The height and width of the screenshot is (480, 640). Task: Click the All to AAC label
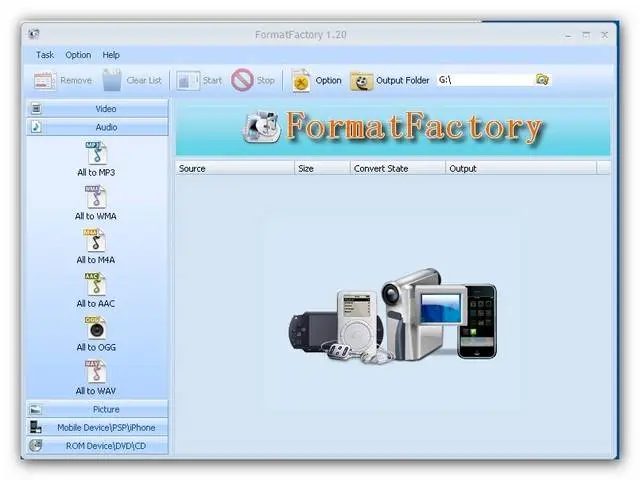[x=96, y=303]
